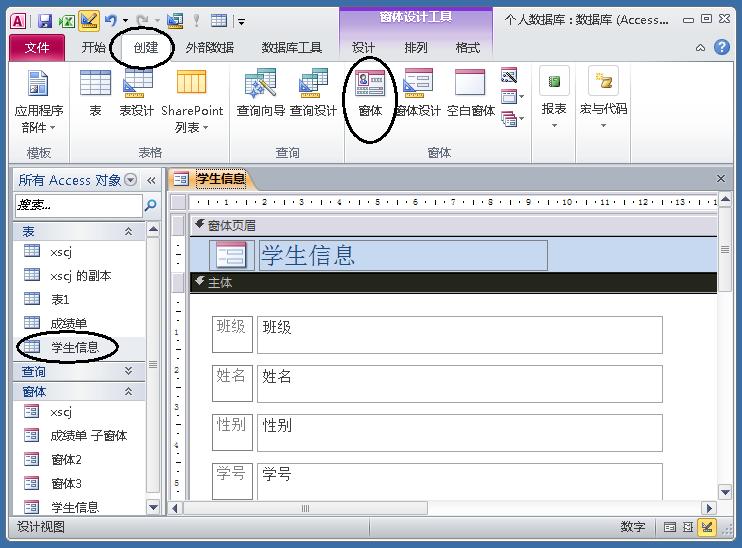Switch to the Design (设计) tab
Viewport: 742px width, 548px height.
click(x=363, y=48)
